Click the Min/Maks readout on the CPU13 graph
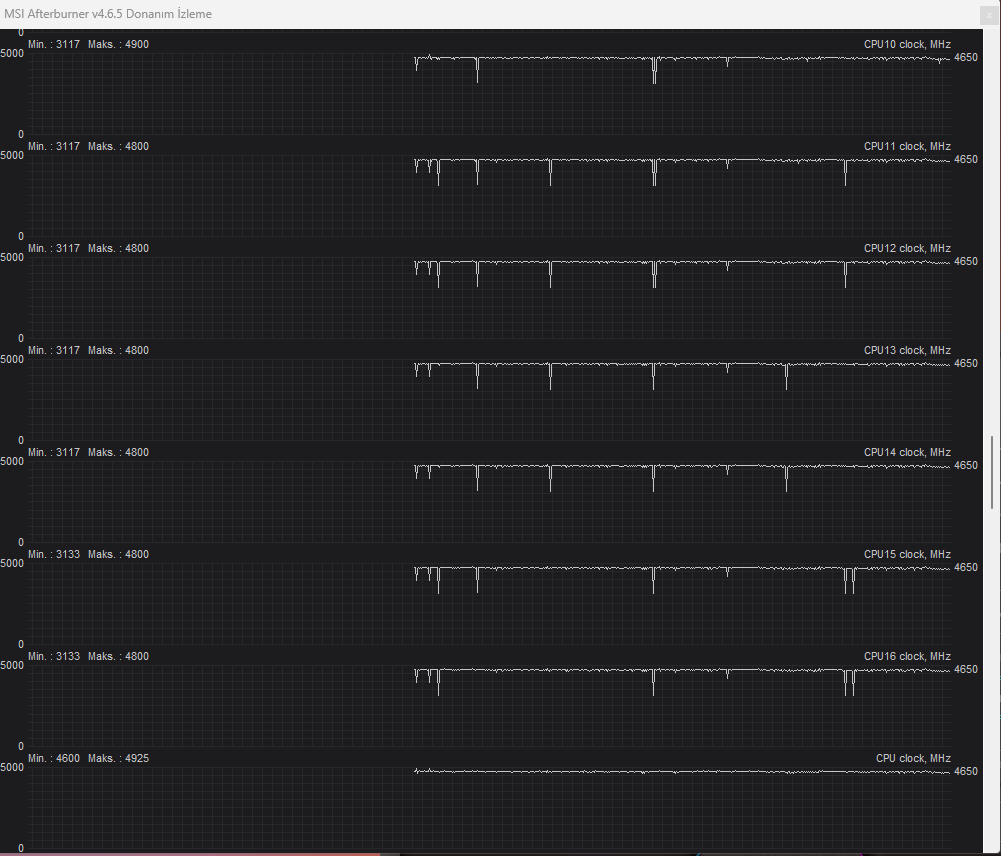Viewport: 1001px width, 856px height. coord(88,350)
